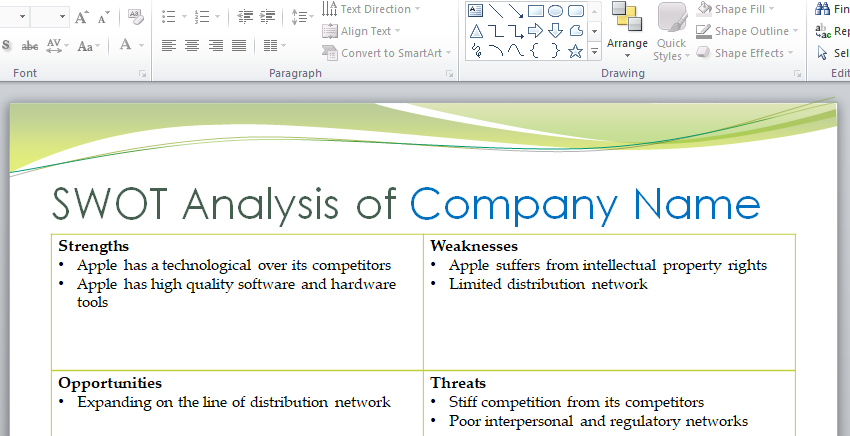This screenshot has width=850, height=436.
Task: Select the Isosceles Triangle shape
Action: point(476,31)
